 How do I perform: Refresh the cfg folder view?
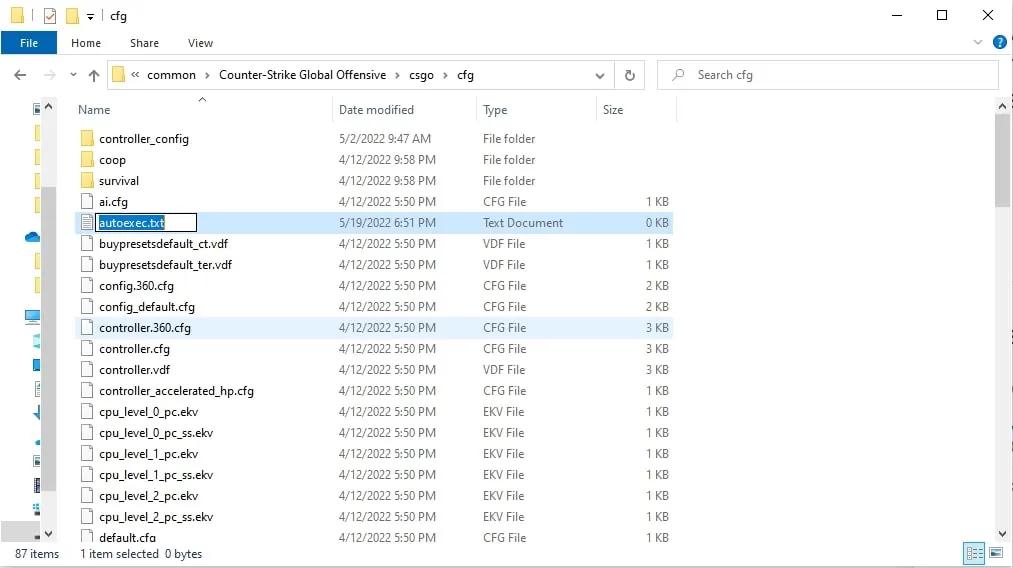(629, 75)
